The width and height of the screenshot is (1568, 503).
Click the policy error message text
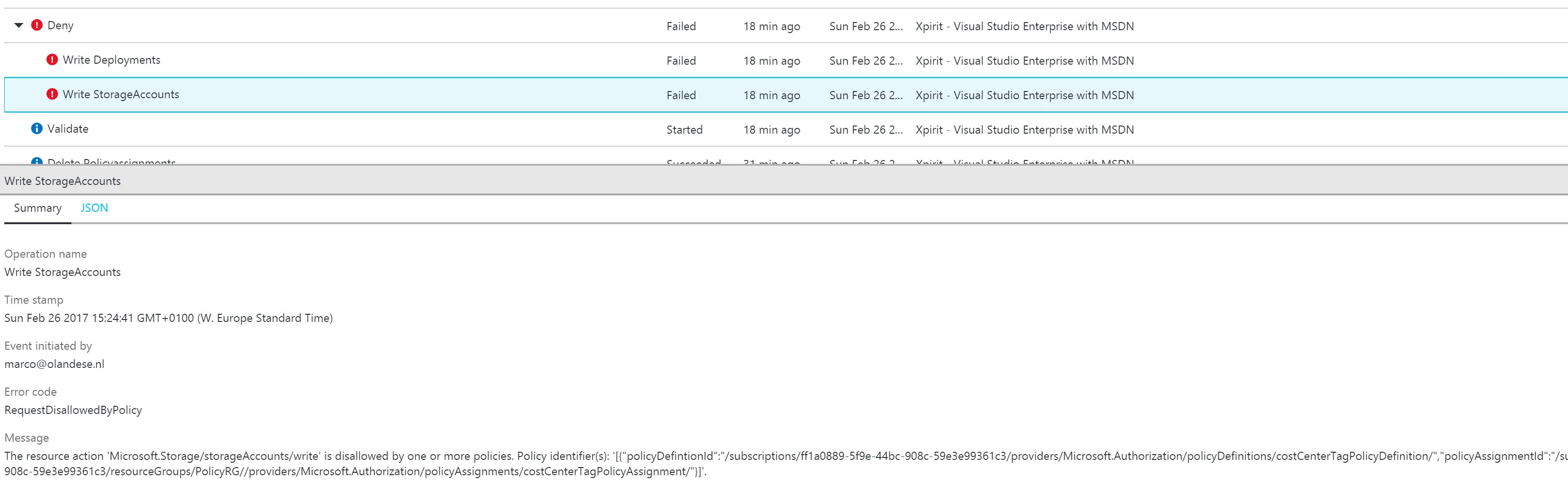point(786,463)
